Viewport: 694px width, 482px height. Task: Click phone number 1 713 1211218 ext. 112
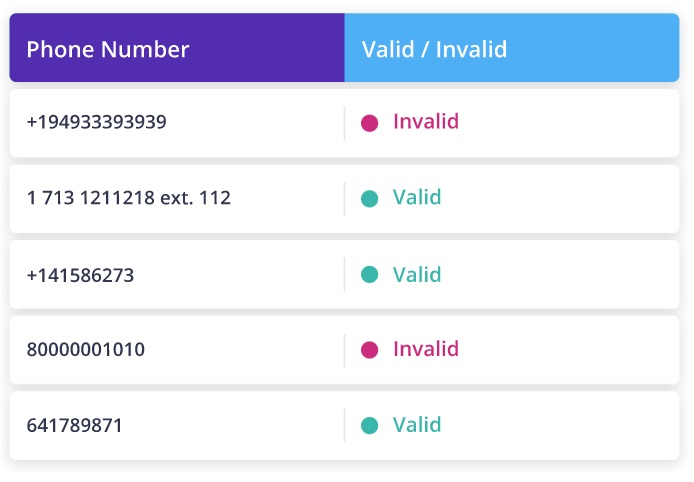(x=129, y=198)
